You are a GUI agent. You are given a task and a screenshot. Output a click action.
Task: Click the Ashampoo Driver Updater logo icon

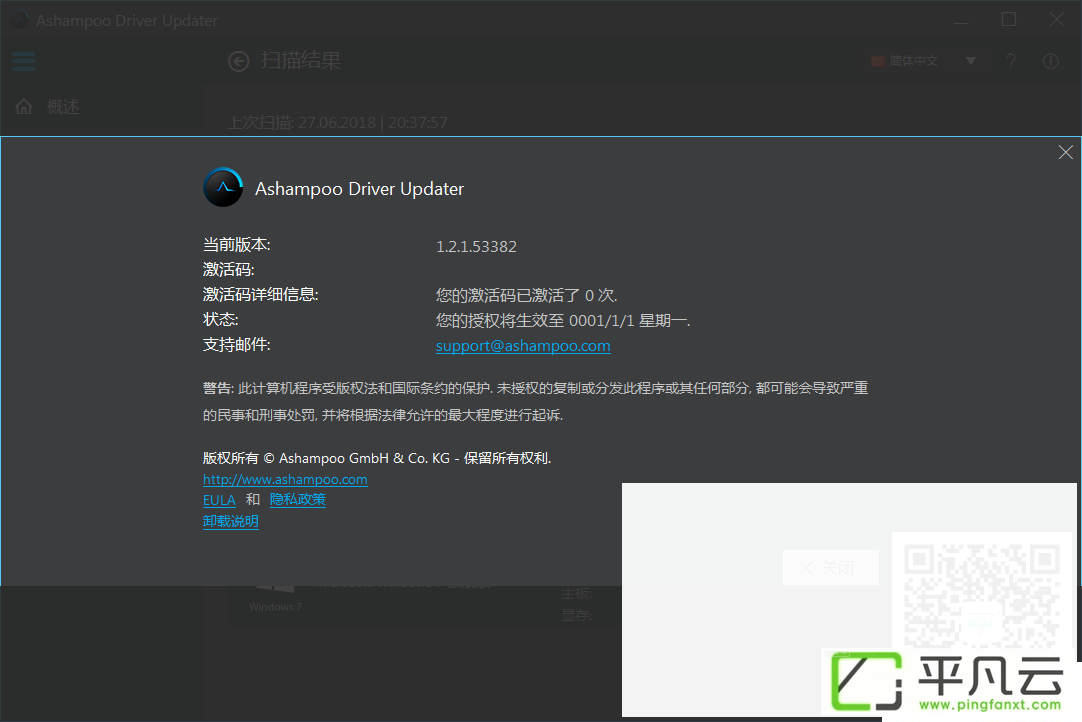[x=223, y=187]
